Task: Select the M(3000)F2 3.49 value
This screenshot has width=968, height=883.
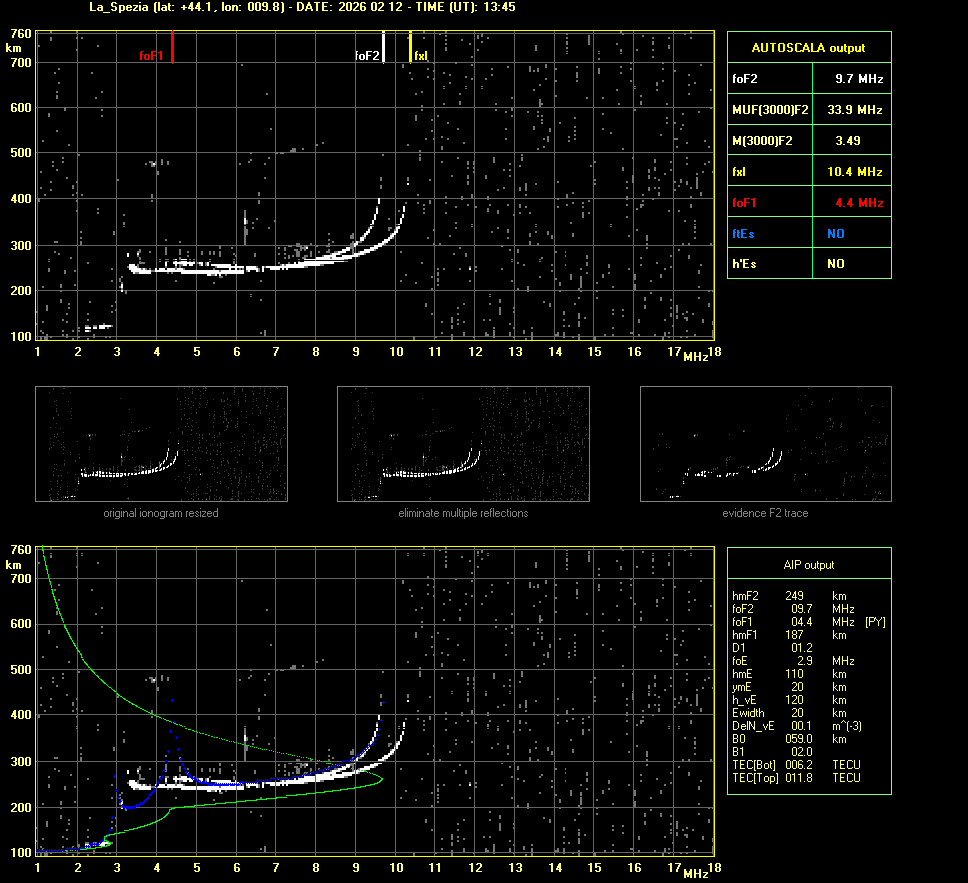Action: coord(848,141)
